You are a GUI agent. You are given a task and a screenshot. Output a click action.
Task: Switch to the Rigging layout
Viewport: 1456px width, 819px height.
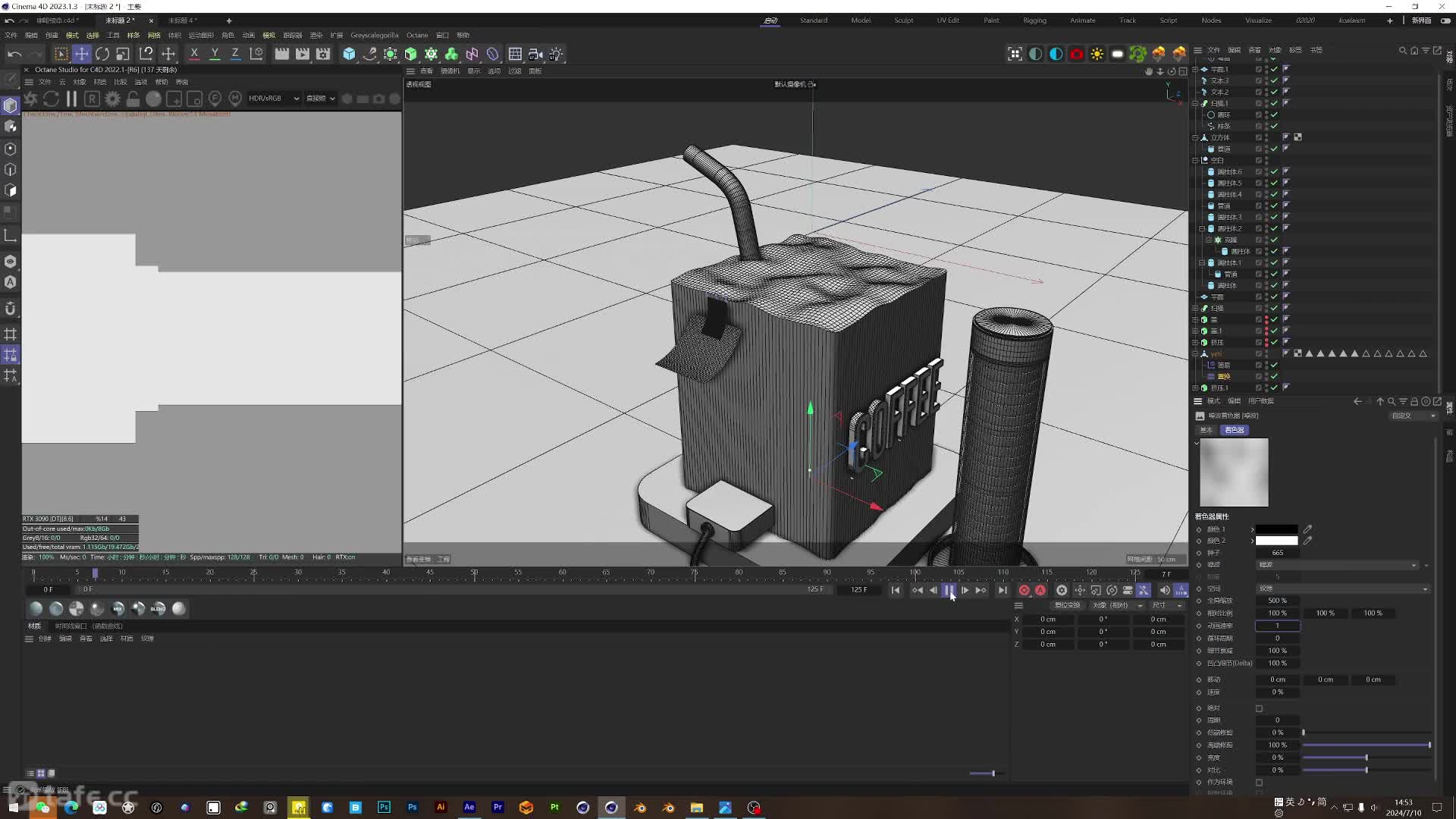[x=1034, y=20]
